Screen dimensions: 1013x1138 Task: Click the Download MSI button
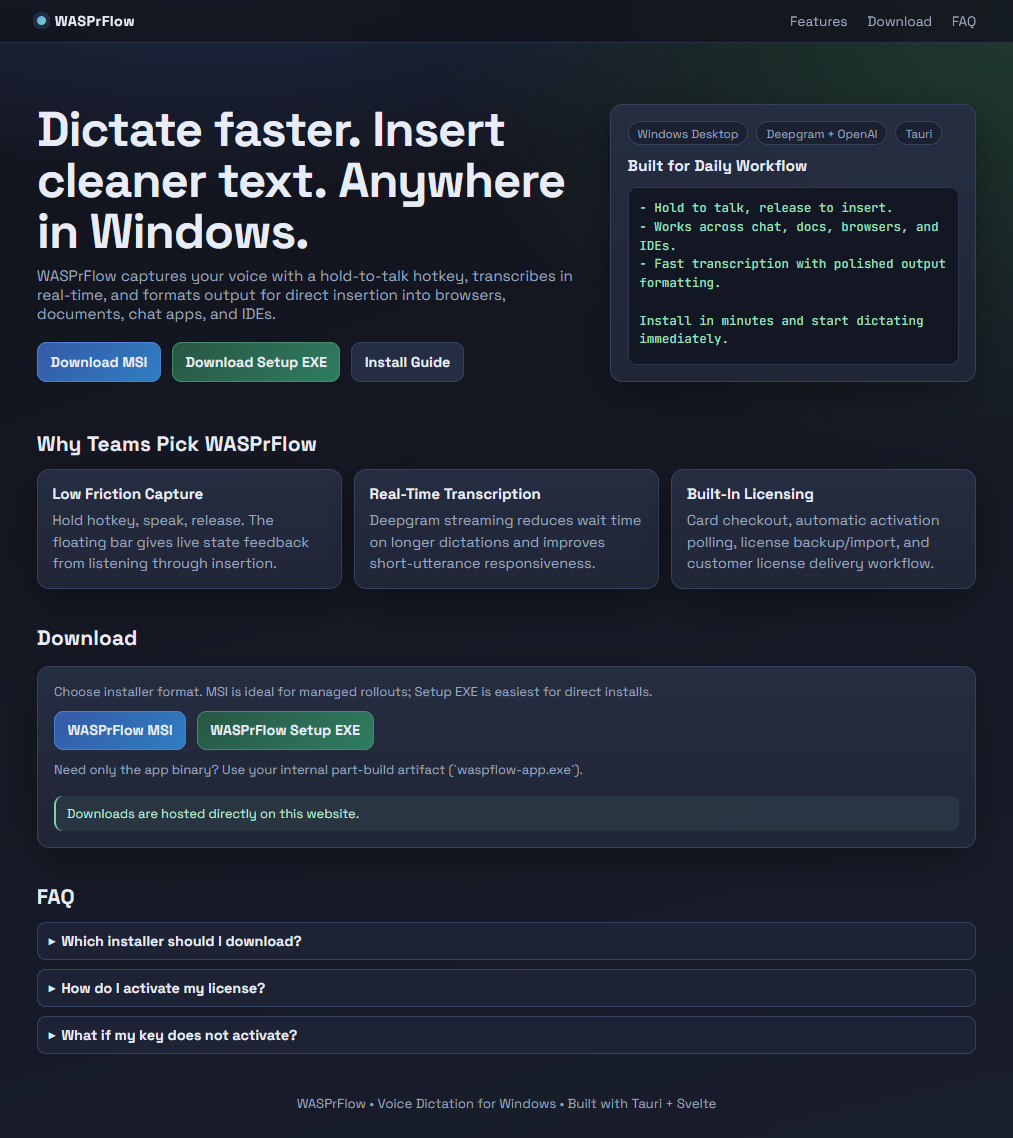point(98,361)
